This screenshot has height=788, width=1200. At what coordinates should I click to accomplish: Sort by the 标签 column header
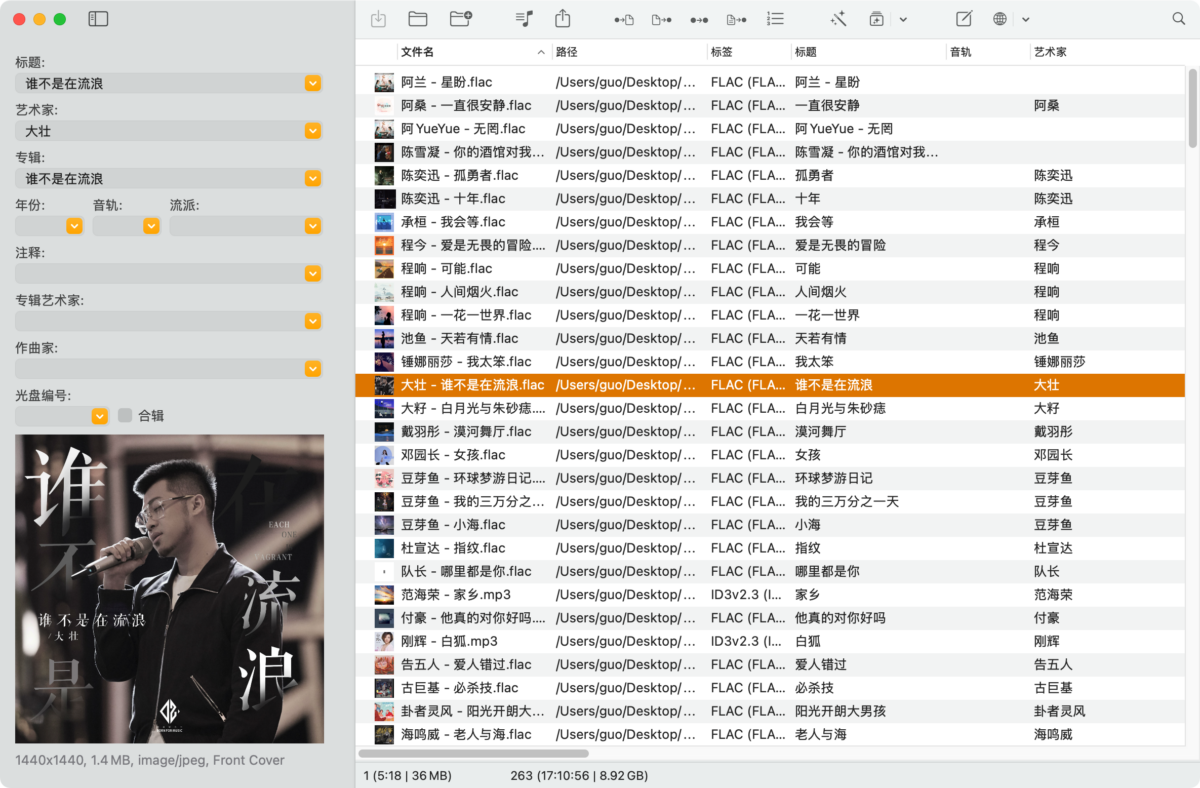coord(748,51)
